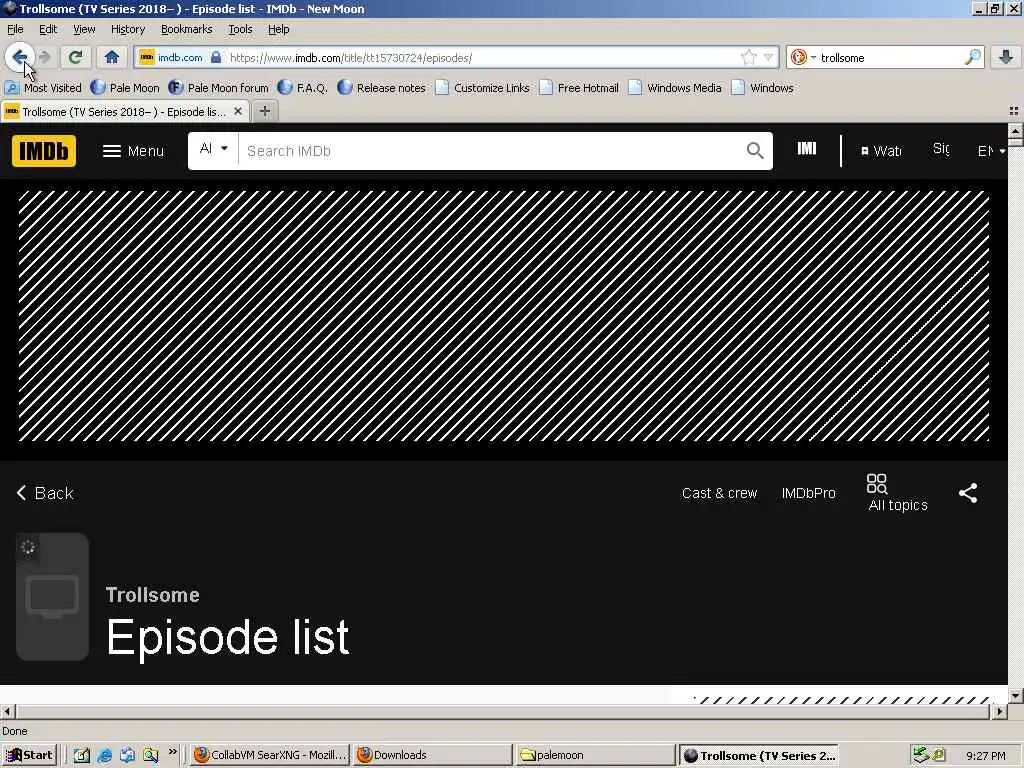Launch Internet Explorer from quick launch
This screenshot has width=1024, height=768.
104,756
